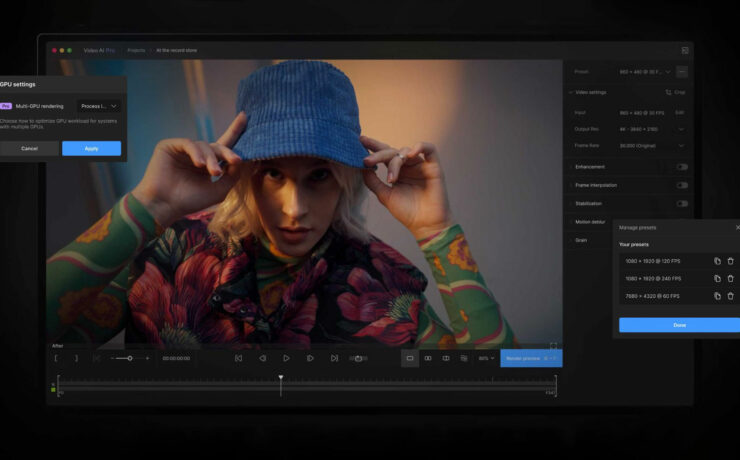The image size is (740, 460).
Task: Click the fullscreen preview icon
Action: point(553,346)
